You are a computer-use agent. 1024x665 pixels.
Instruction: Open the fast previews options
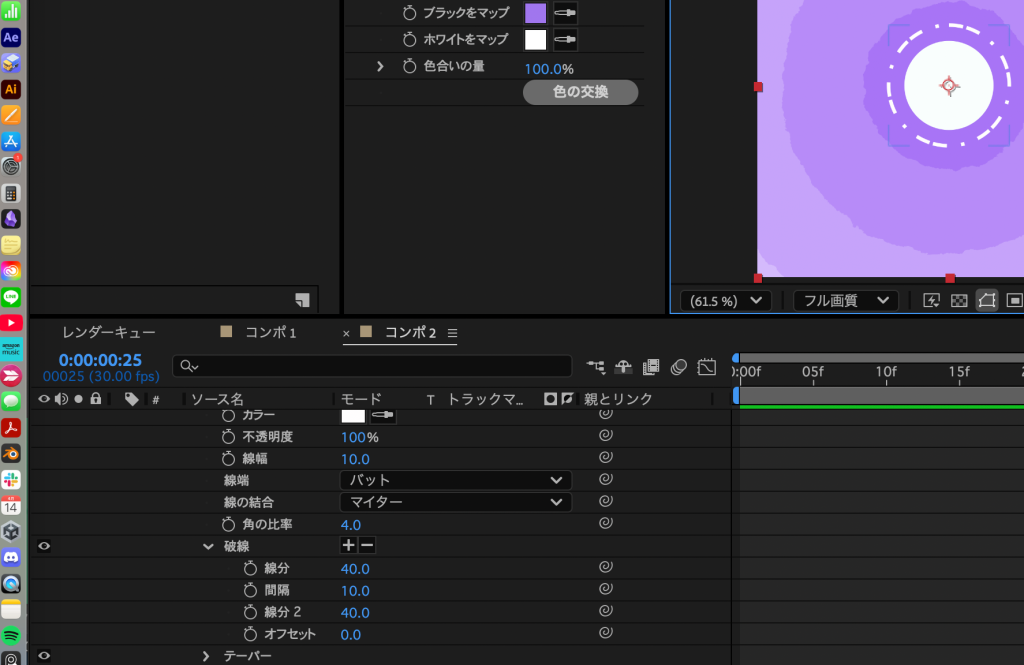point(931,300)
